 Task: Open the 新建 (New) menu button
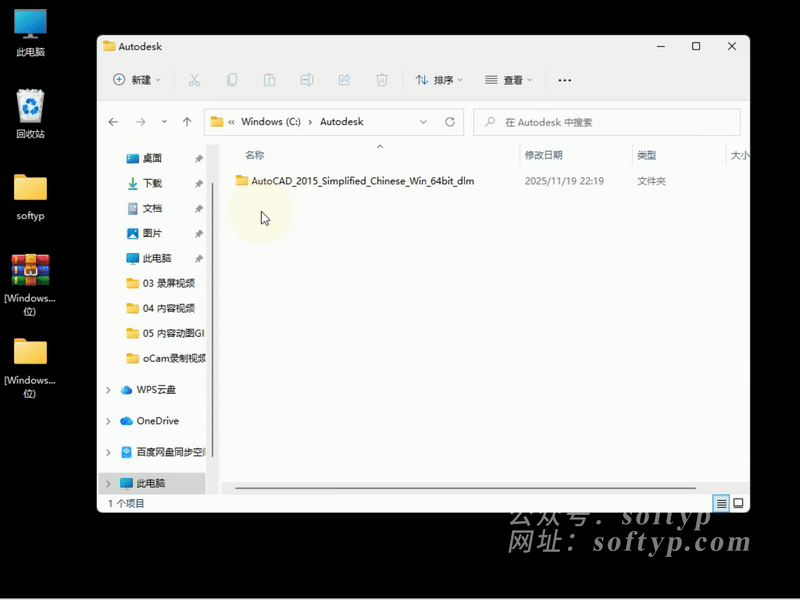click(x=137, y=80)
